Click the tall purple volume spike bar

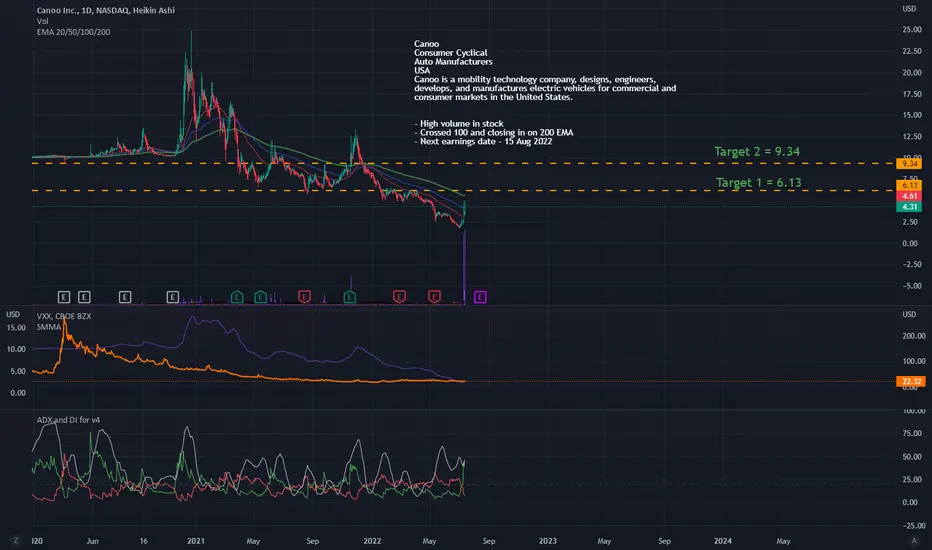(x=464, y=266)
